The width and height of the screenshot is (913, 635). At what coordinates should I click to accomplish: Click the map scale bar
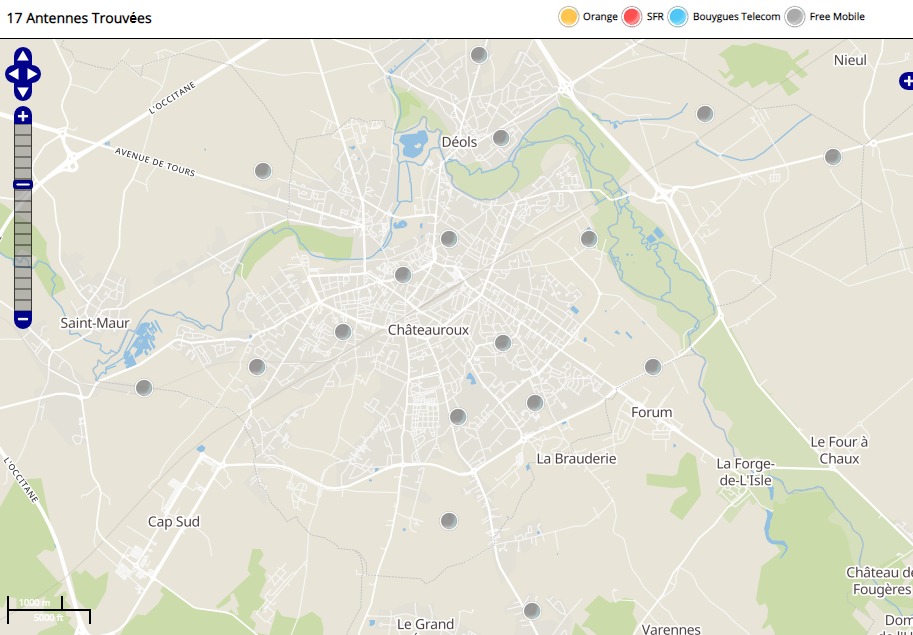point(49,609)
